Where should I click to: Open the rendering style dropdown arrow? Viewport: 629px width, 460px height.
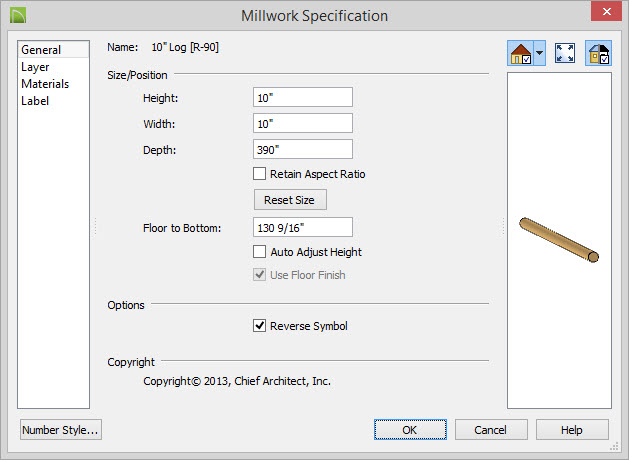pos(540,53)
